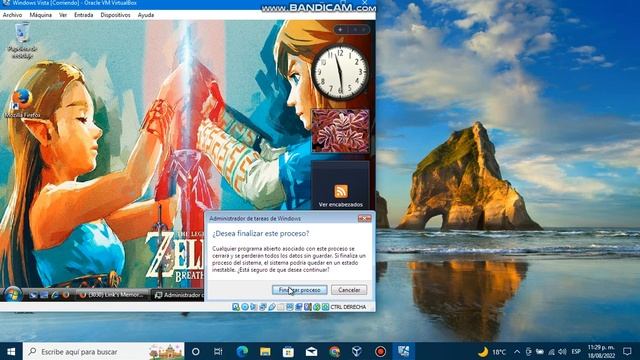640x360 pixels.
Task: Click the keyboard capture icon beside CTRL DERECHA
Action: pyautogui.click(x=326, y=307)
